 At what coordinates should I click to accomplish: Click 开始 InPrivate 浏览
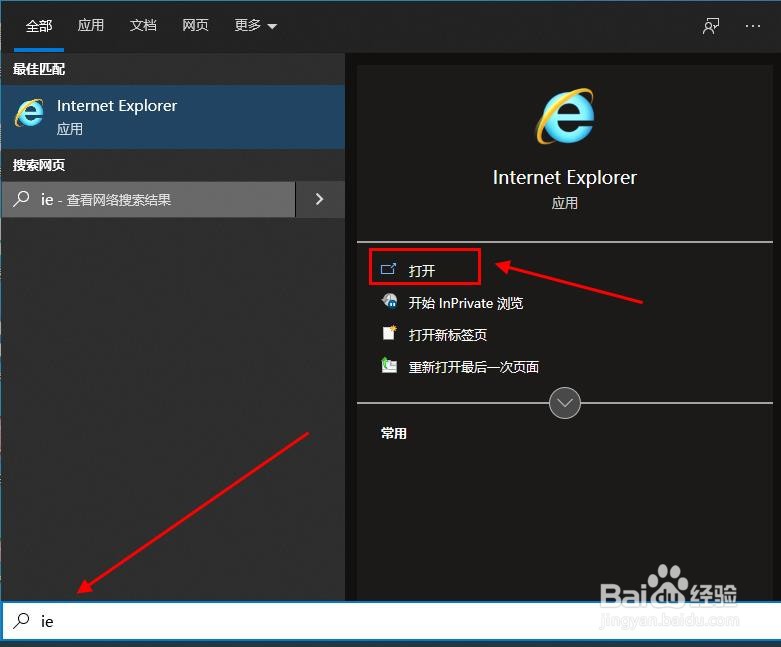(465, 303)
